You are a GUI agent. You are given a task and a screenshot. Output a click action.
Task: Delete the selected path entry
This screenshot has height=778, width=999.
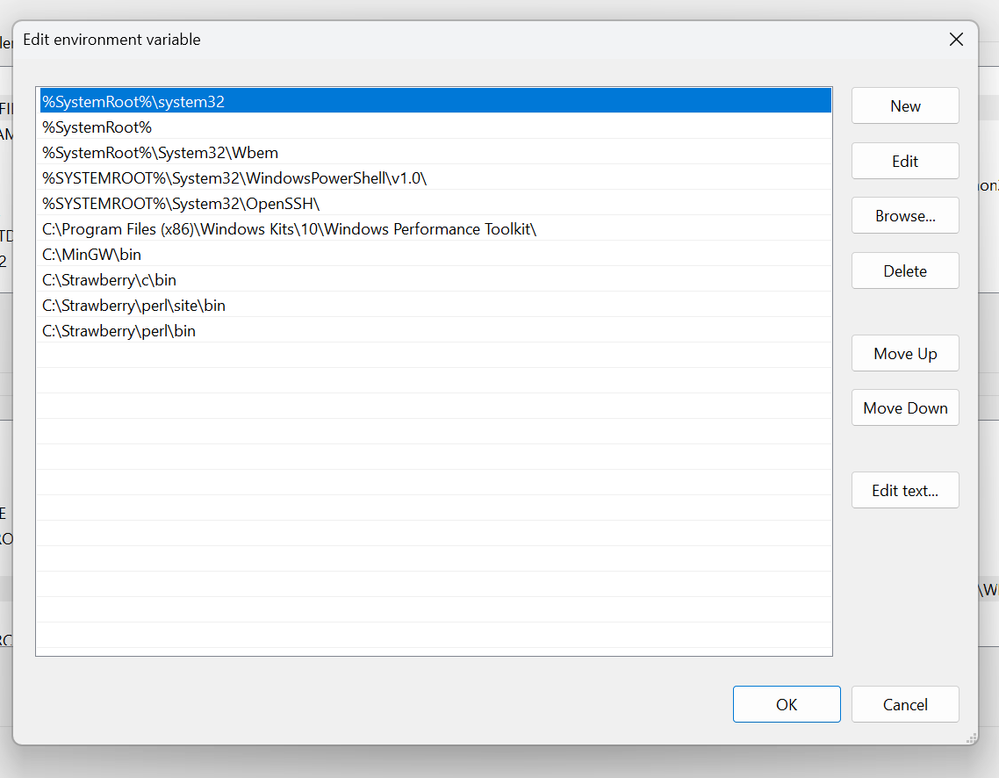[x=905, y=271]
